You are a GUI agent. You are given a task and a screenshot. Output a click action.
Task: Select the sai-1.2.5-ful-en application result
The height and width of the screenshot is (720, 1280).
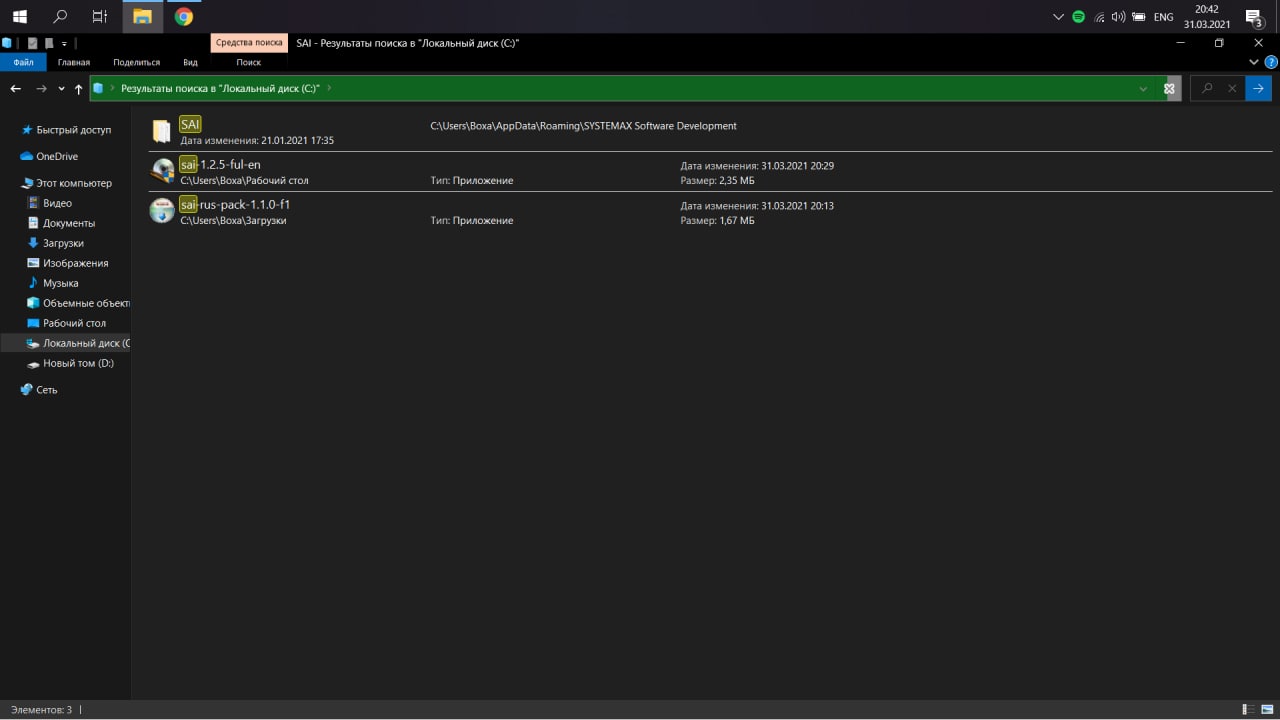click(710, 171)
